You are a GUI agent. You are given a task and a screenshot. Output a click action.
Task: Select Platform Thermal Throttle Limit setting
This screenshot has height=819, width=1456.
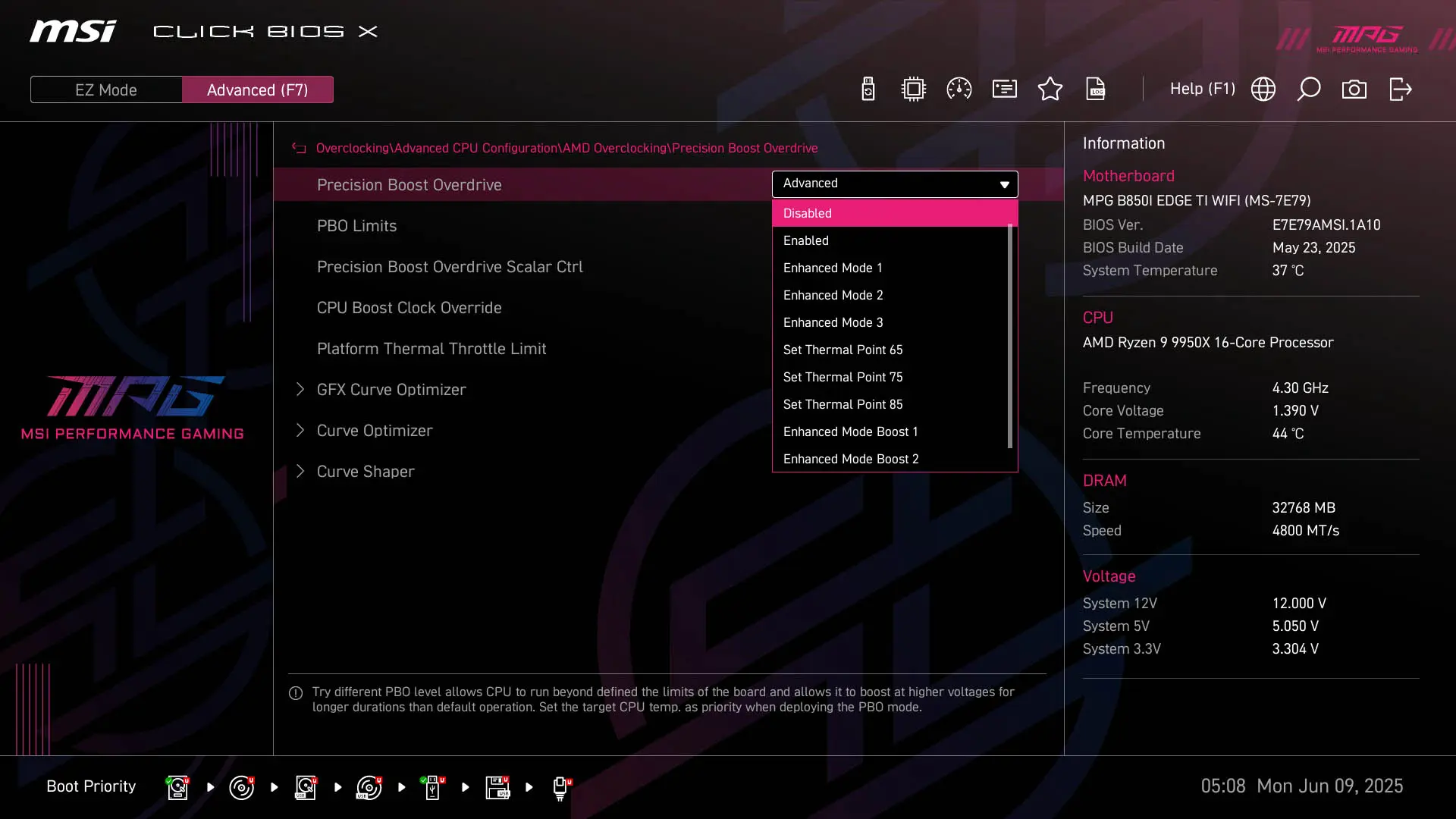point(431,349)
